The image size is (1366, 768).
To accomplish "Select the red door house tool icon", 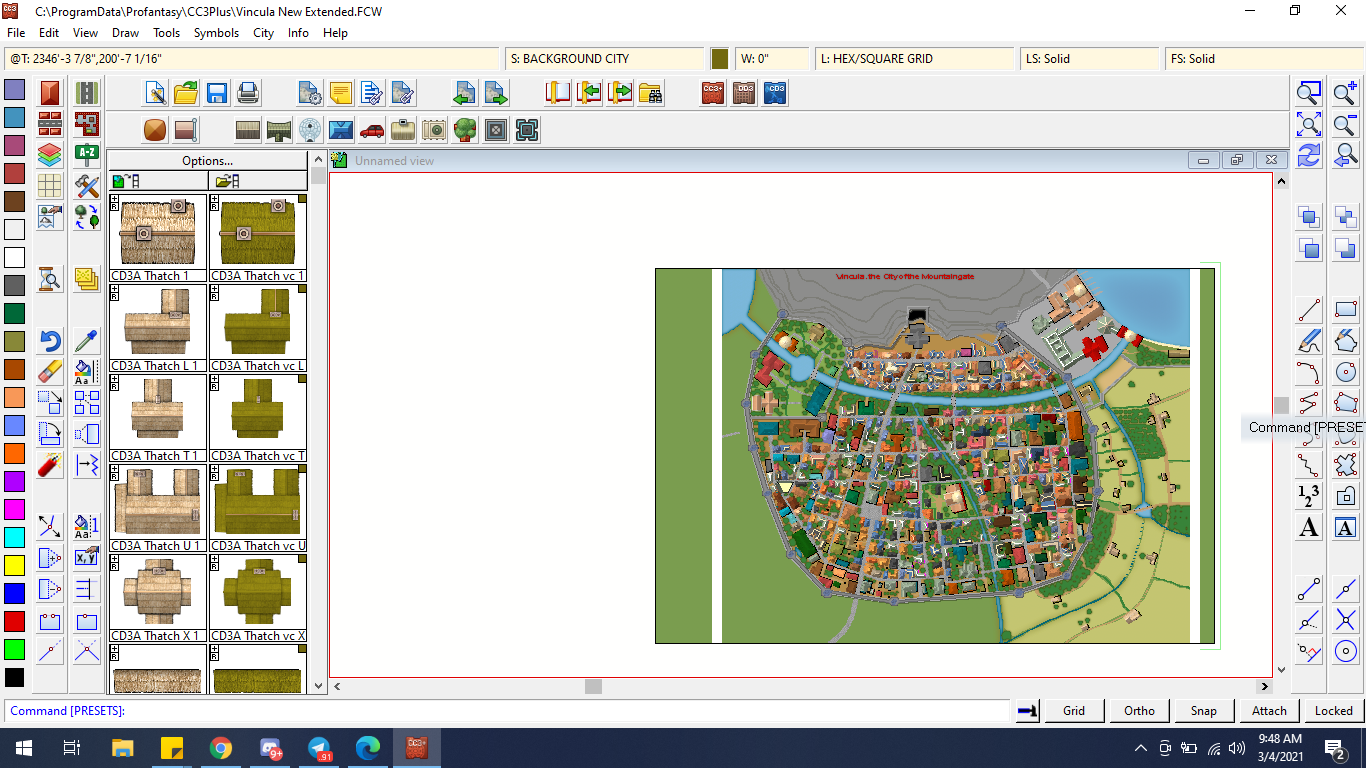I will [50, 93].
